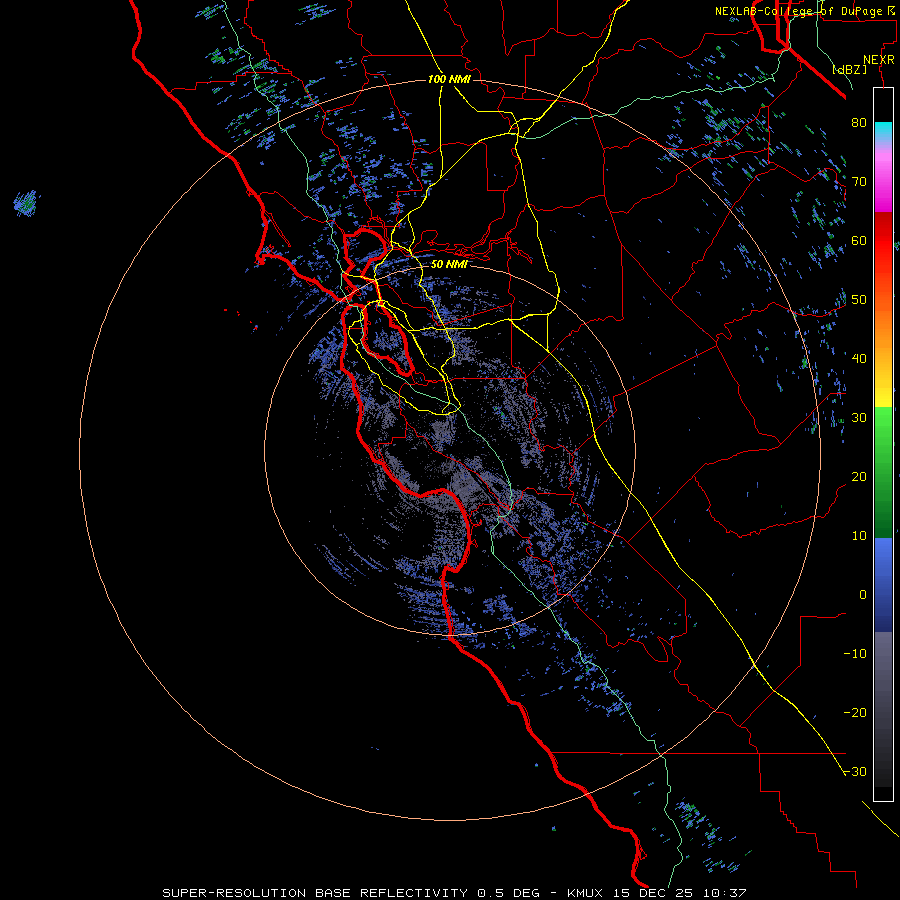Click the 50 value on the dBZ scale
This screenshot has width=900, height=900.
coord(859,300)
